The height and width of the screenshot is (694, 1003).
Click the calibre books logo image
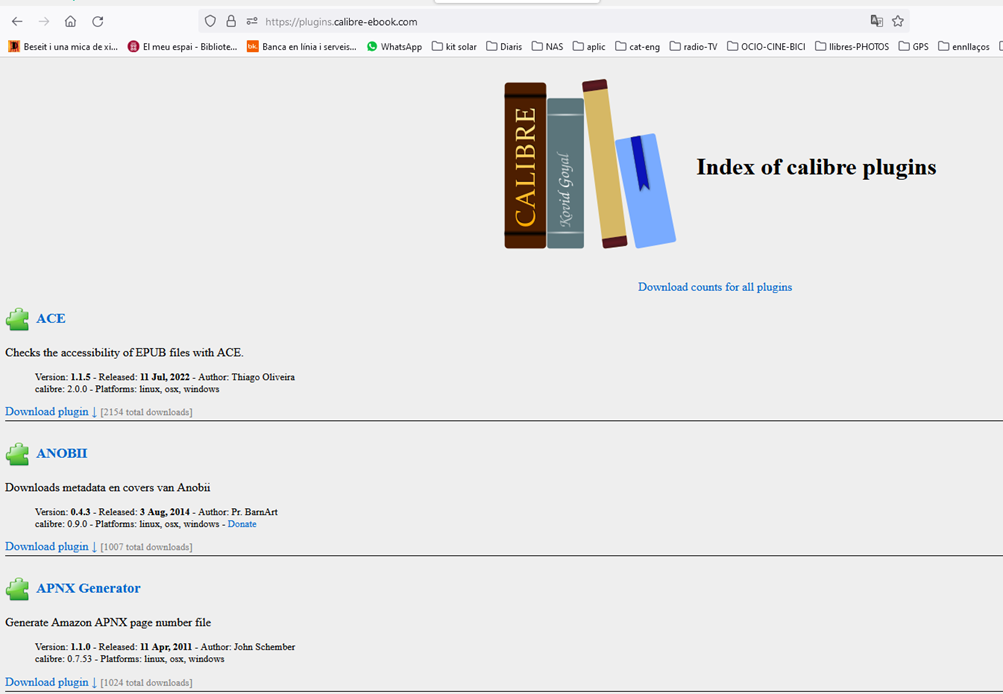(589, 165)
